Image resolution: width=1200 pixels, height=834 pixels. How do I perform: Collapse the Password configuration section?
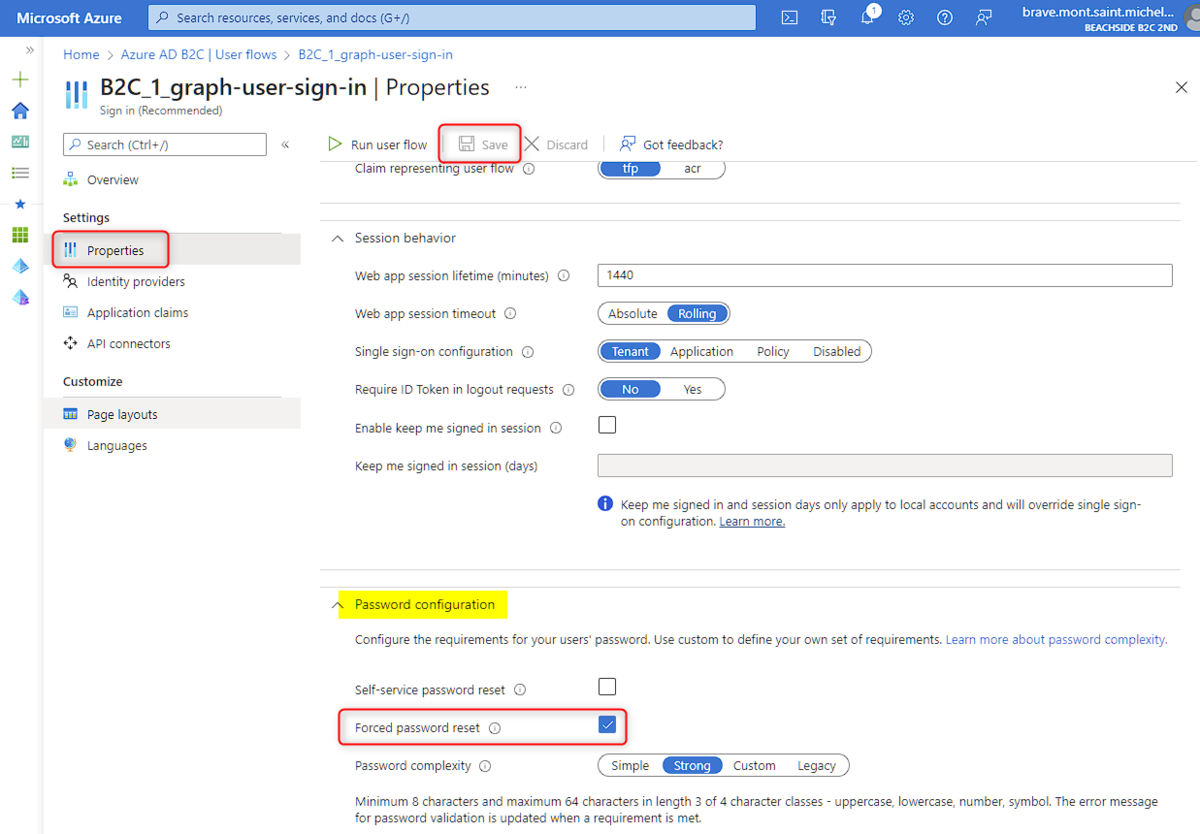click(337, 605)
